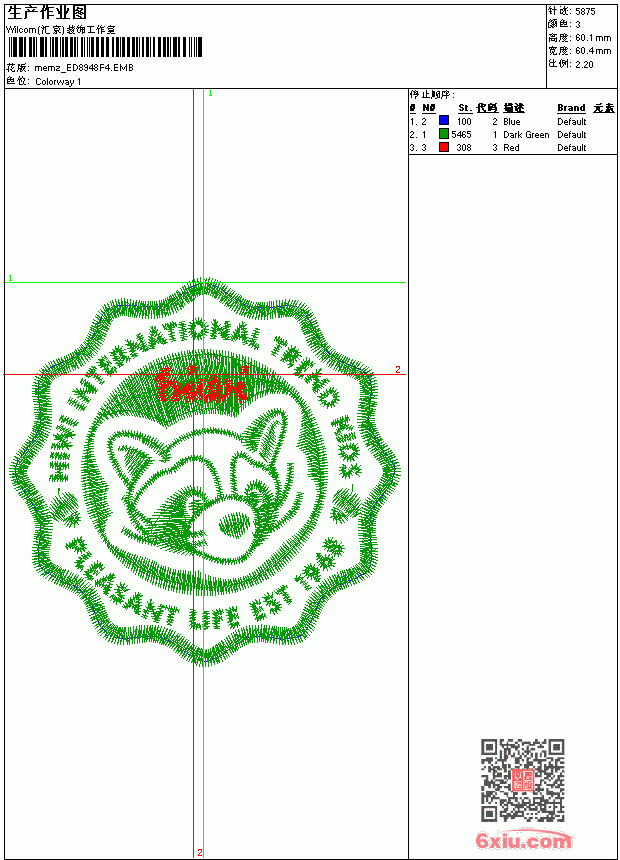Click the stitch count 5875 value
Image resolution: width=620 pixels, height=860 pixels.
click(x=585, y=11)
